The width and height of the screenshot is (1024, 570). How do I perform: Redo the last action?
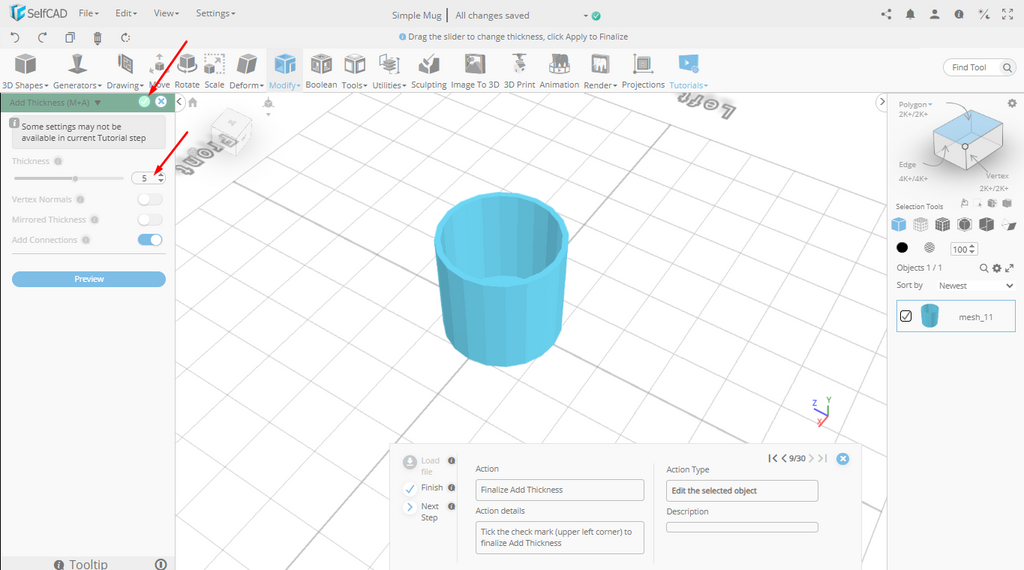42,38
